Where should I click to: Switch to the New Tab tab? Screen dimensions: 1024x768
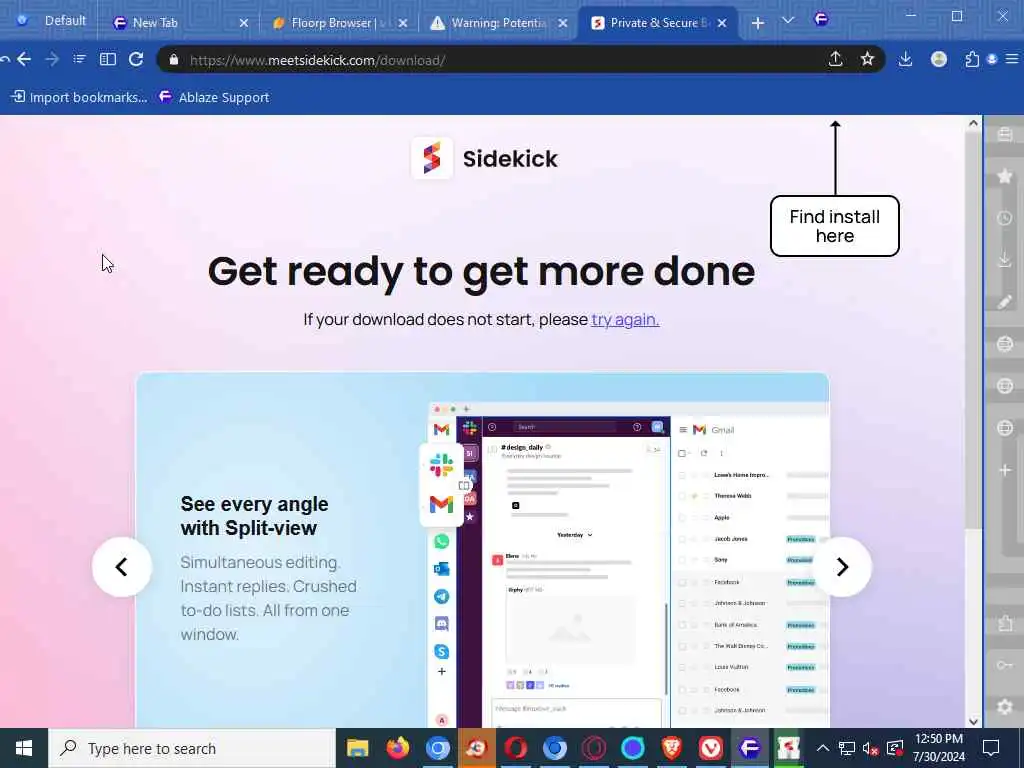[x=180, y=23]
